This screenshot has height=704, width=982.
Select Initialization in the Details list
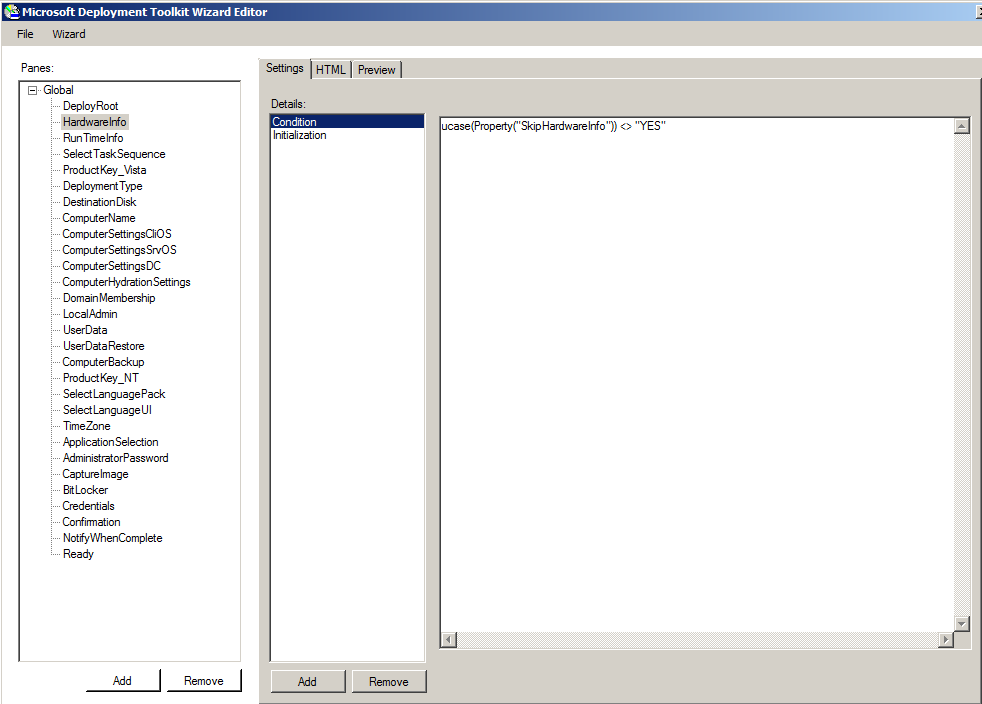pyautogui.click(x=300, y=135)
